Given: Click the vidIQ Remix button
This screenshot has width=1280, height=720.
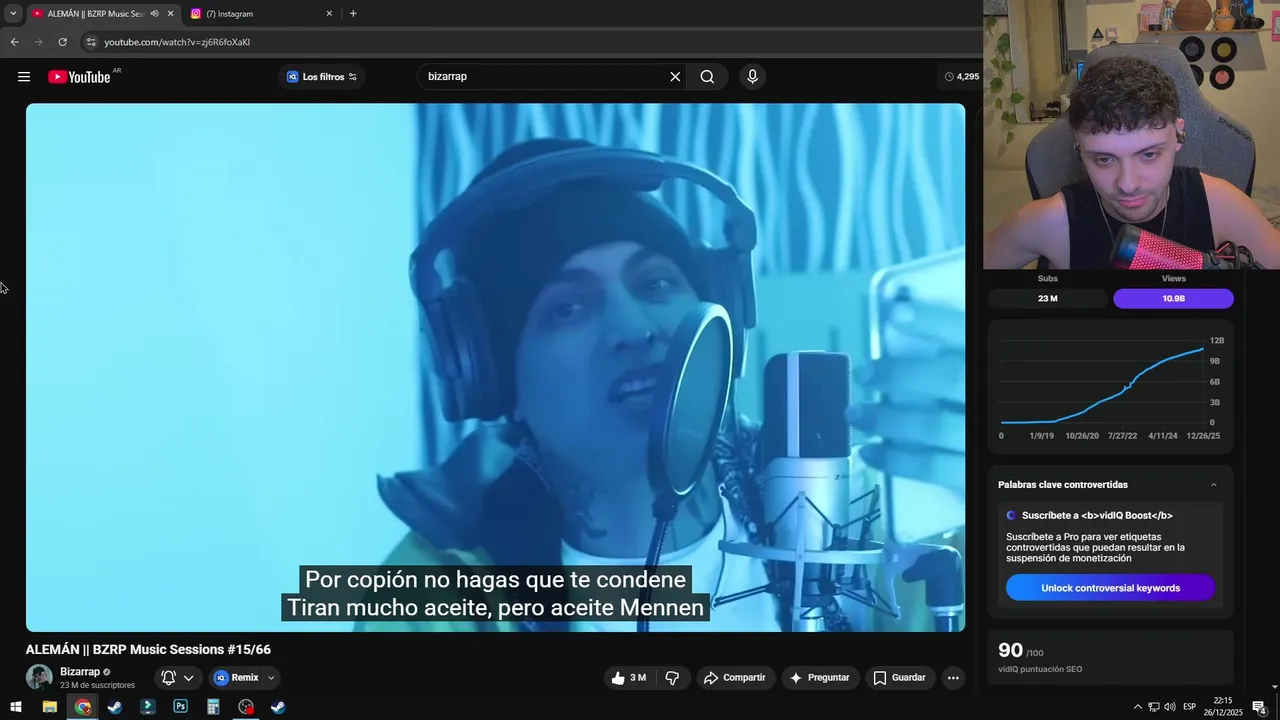Looking at the screenshot, I should [237, 678].
